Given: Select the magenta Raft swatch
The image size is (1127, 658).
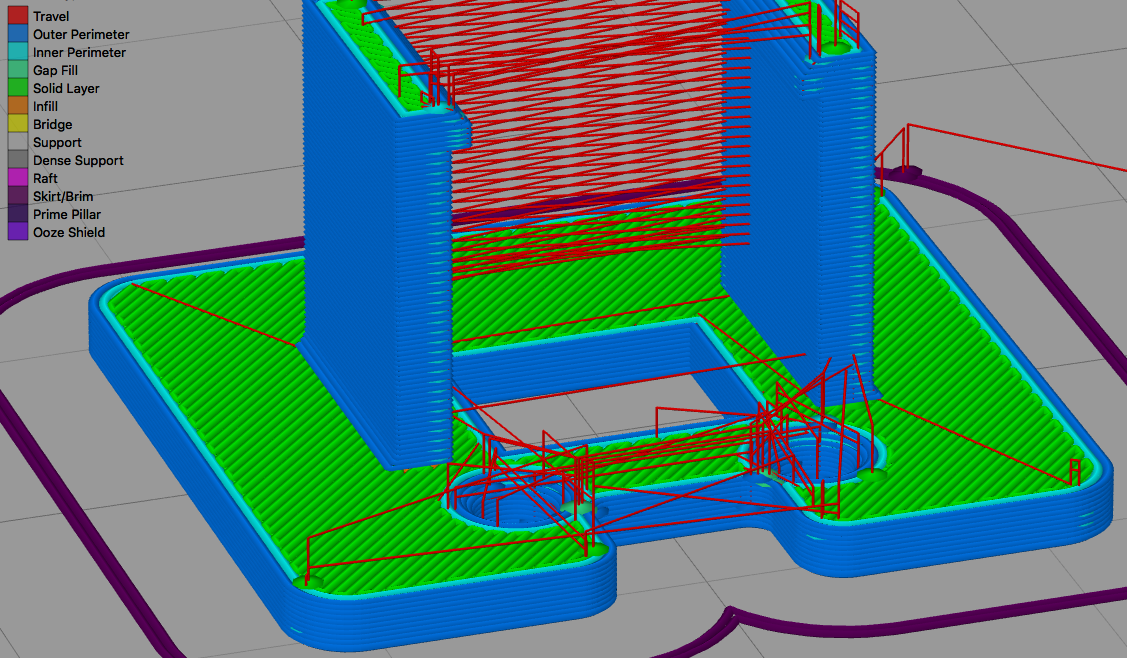Looking at the screenshot, I should click(18, 178).
